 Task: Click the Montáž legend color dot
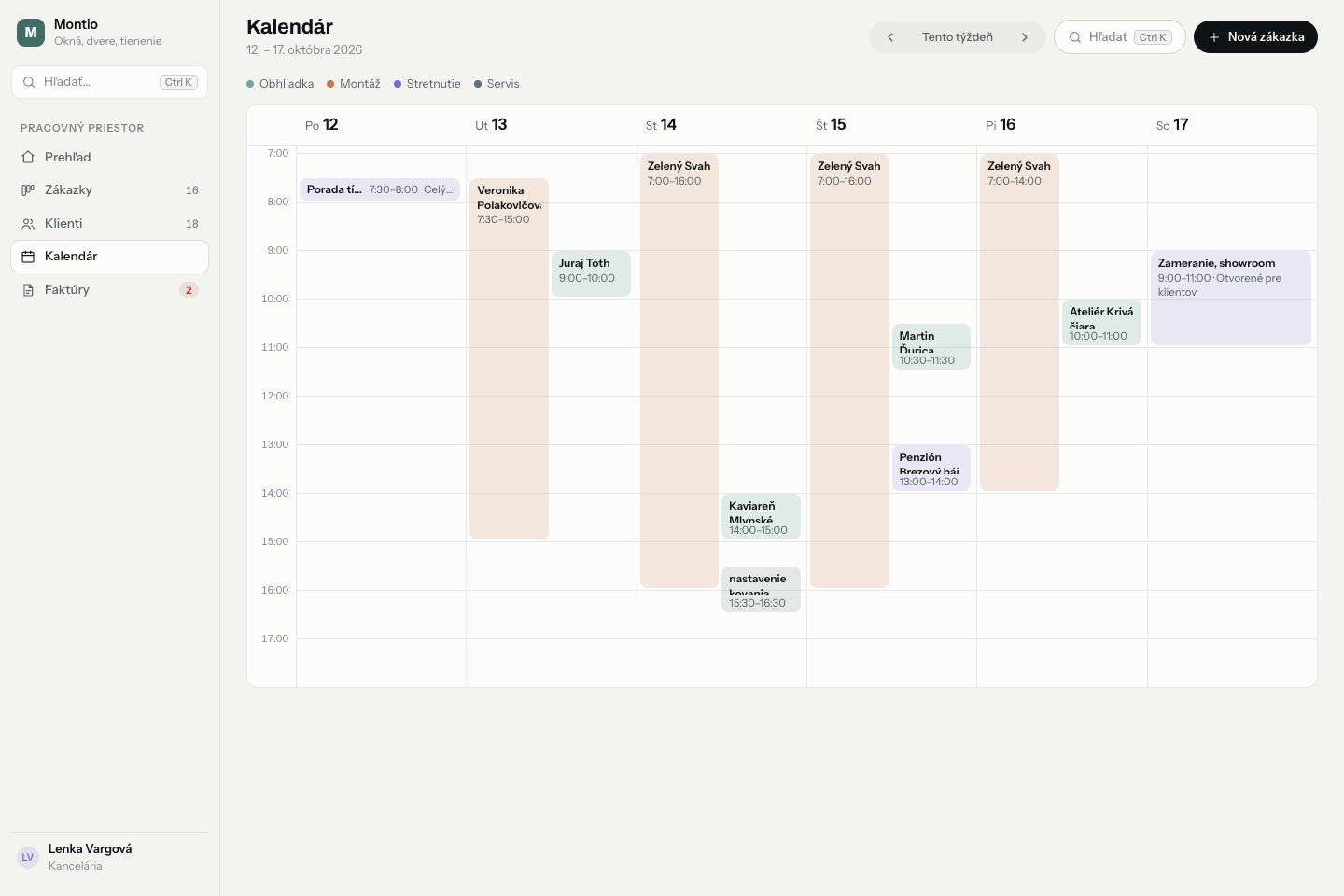click(x=330, y=84)
